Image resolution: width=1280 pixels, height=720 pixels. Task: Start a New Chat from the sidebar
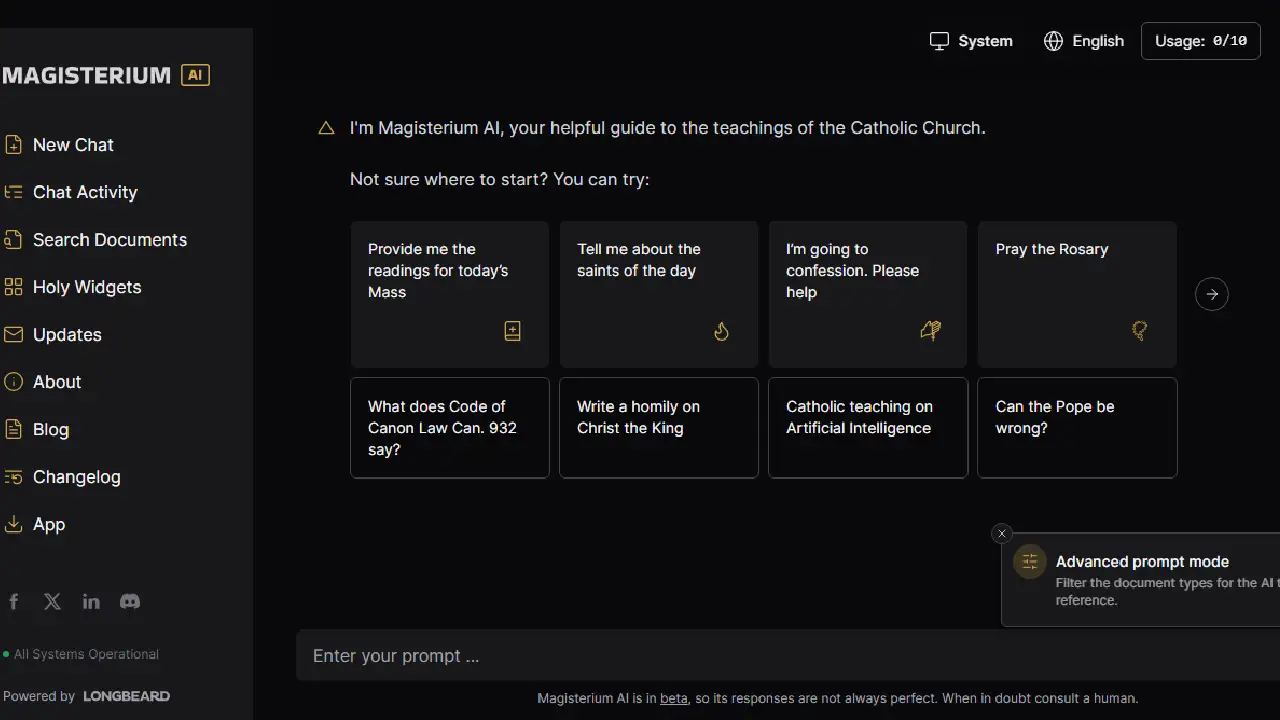(x=71, y=145)
